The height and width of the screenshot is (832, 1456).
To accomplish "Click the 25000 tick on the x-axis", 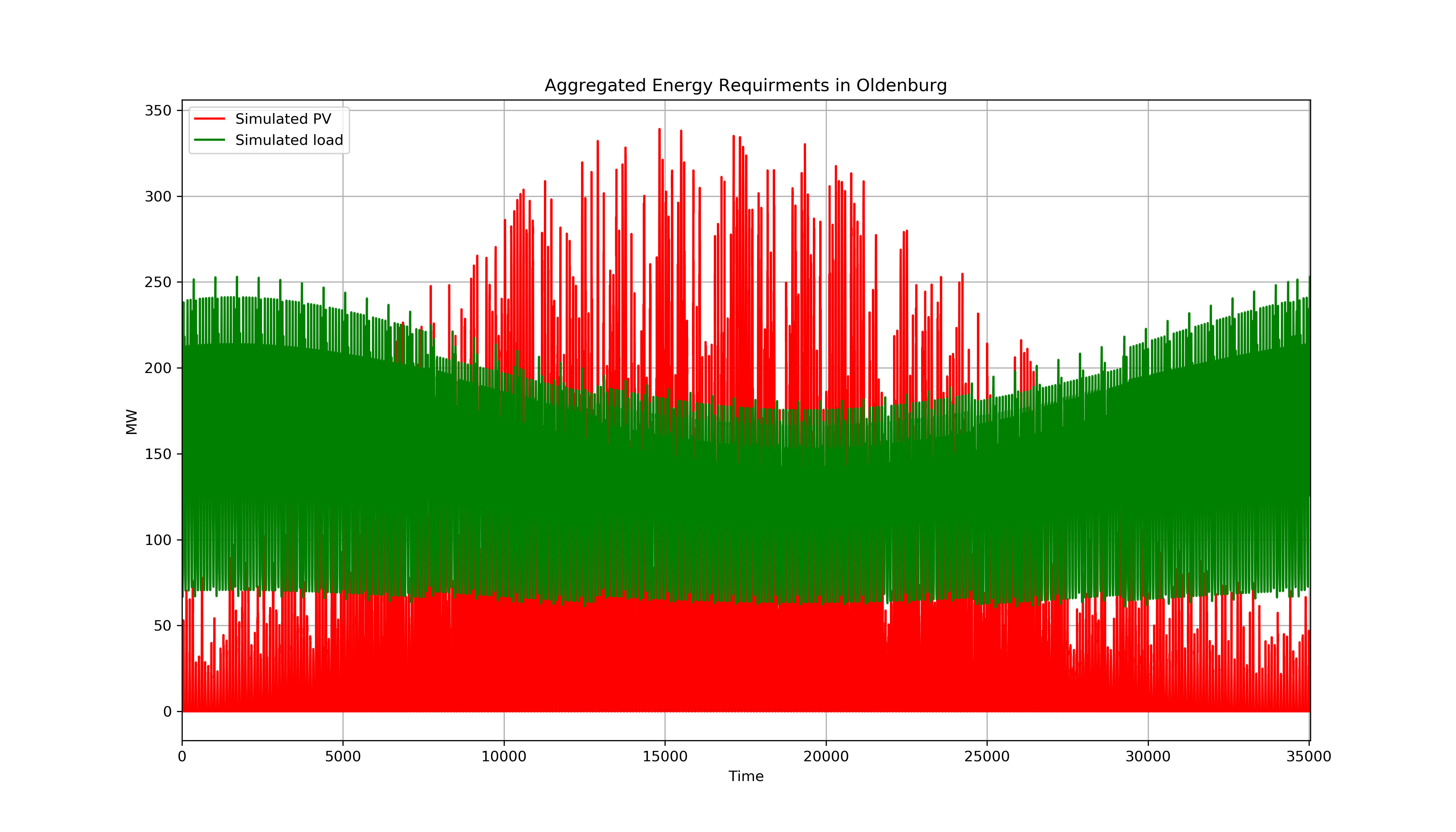I will pos(987,756).
